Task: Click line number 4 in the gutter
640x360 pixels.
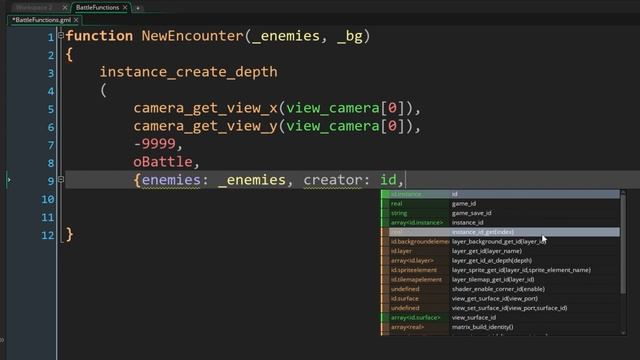Action: 51,91
